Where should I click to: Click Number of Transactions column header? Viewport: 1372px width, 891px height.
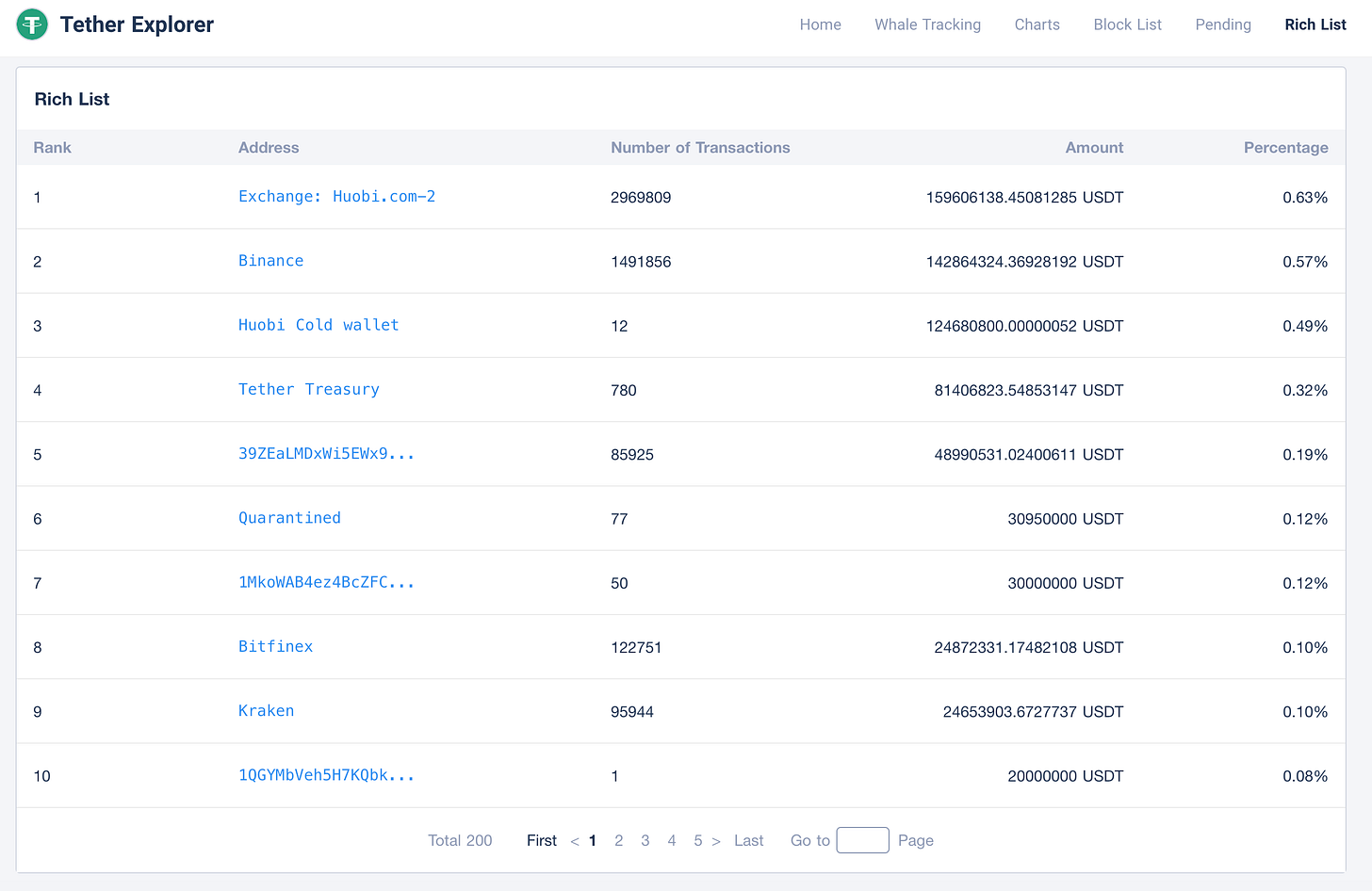pos(700,148)
